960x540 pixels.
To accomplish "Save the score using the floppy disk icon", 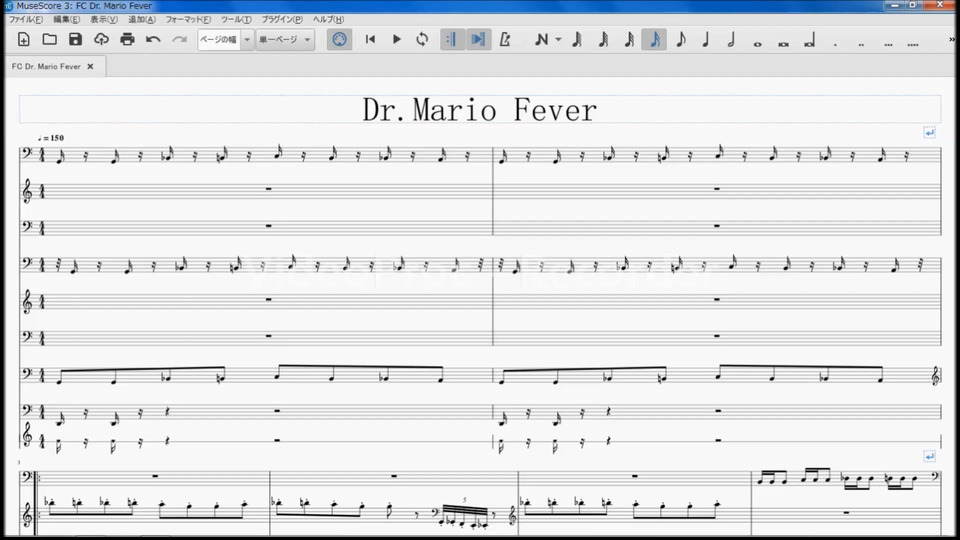I will point(75,40).
